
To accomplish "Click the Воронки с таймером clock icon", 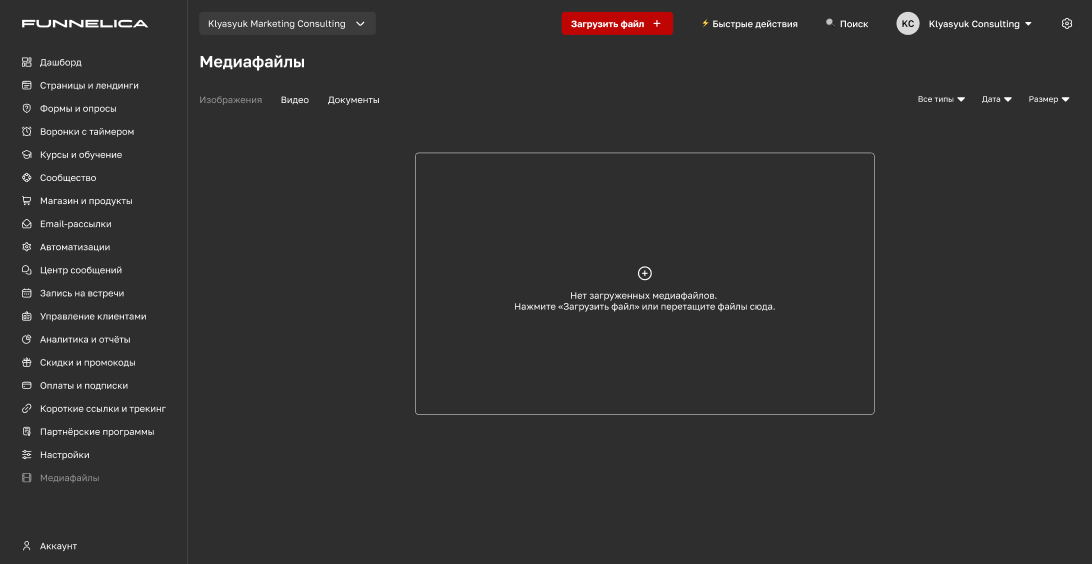I will click(x=26, y=132).
